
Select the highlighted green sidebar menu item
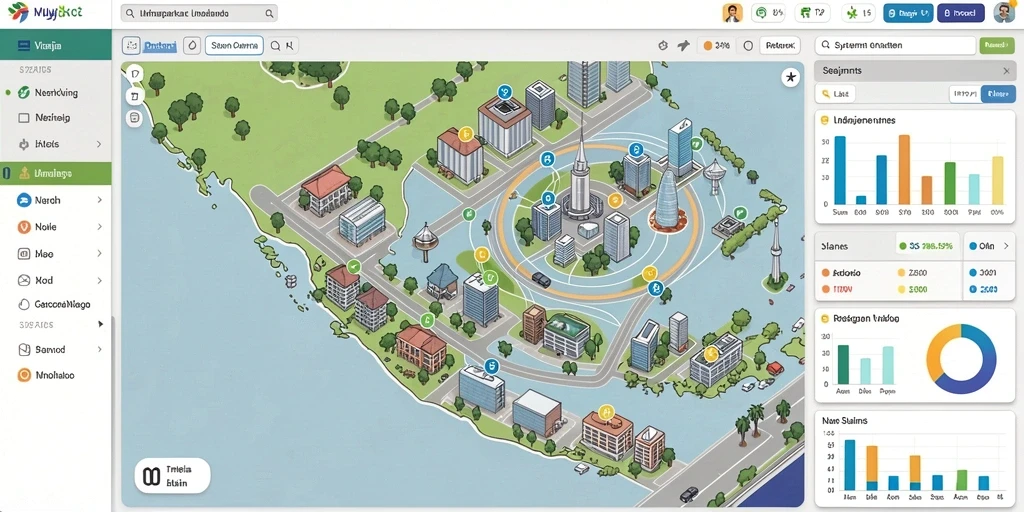[56, 173]
